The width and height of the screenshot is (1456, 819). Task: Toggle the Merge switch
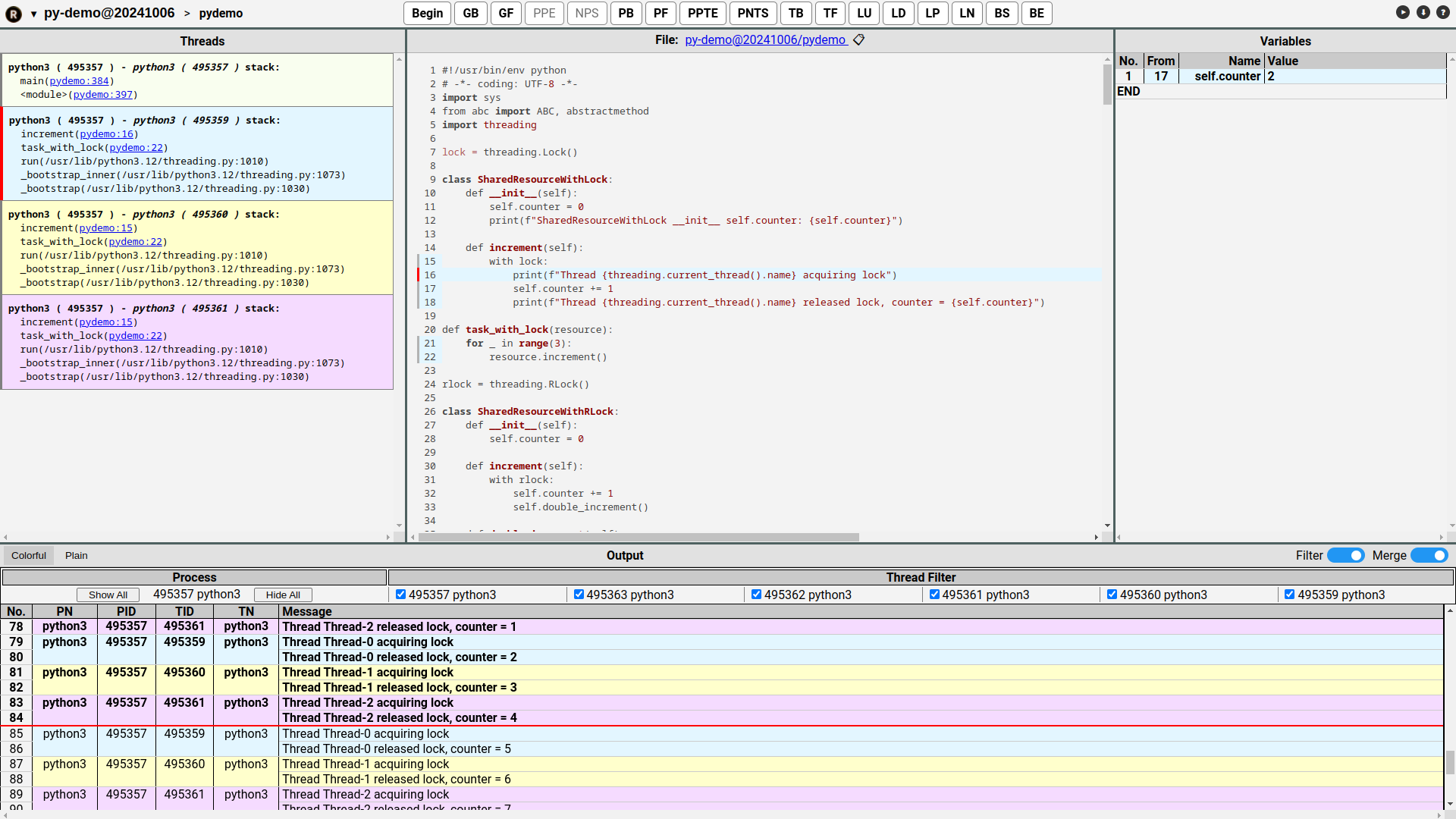pyautogui.click(x=1429, y=556)
